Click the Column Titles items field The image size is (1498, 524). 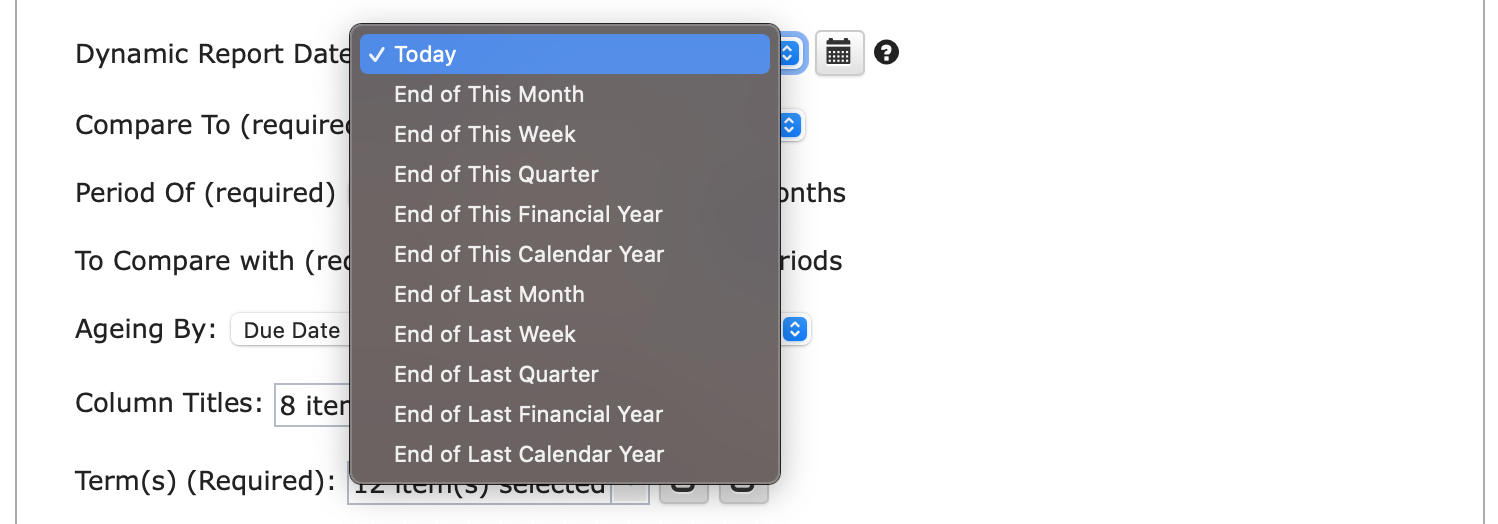(x=313, y=404)
